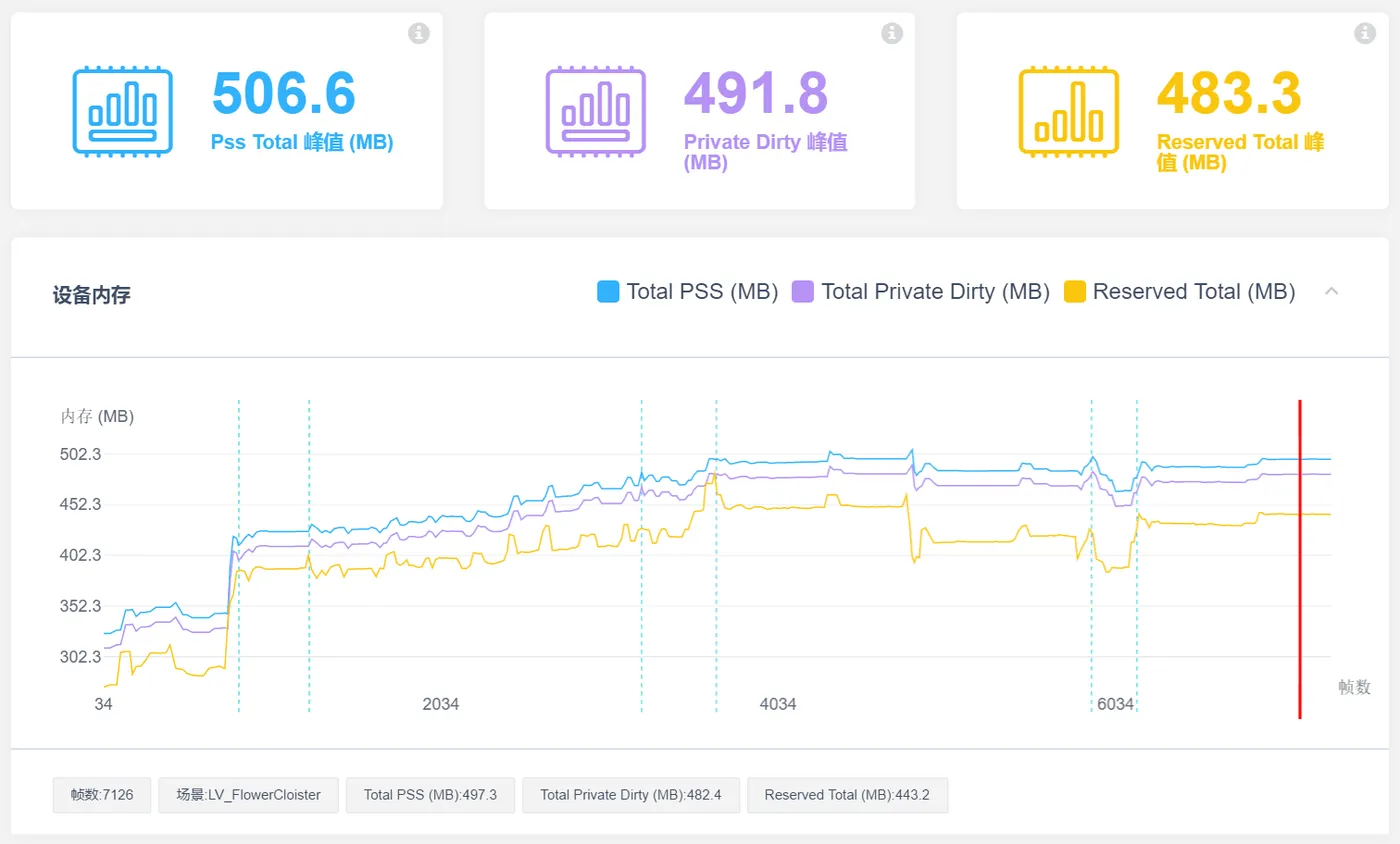The image size is (1400, 844).
Task: Click the 6034 x-axis frame label
Action: (1115, 704)
